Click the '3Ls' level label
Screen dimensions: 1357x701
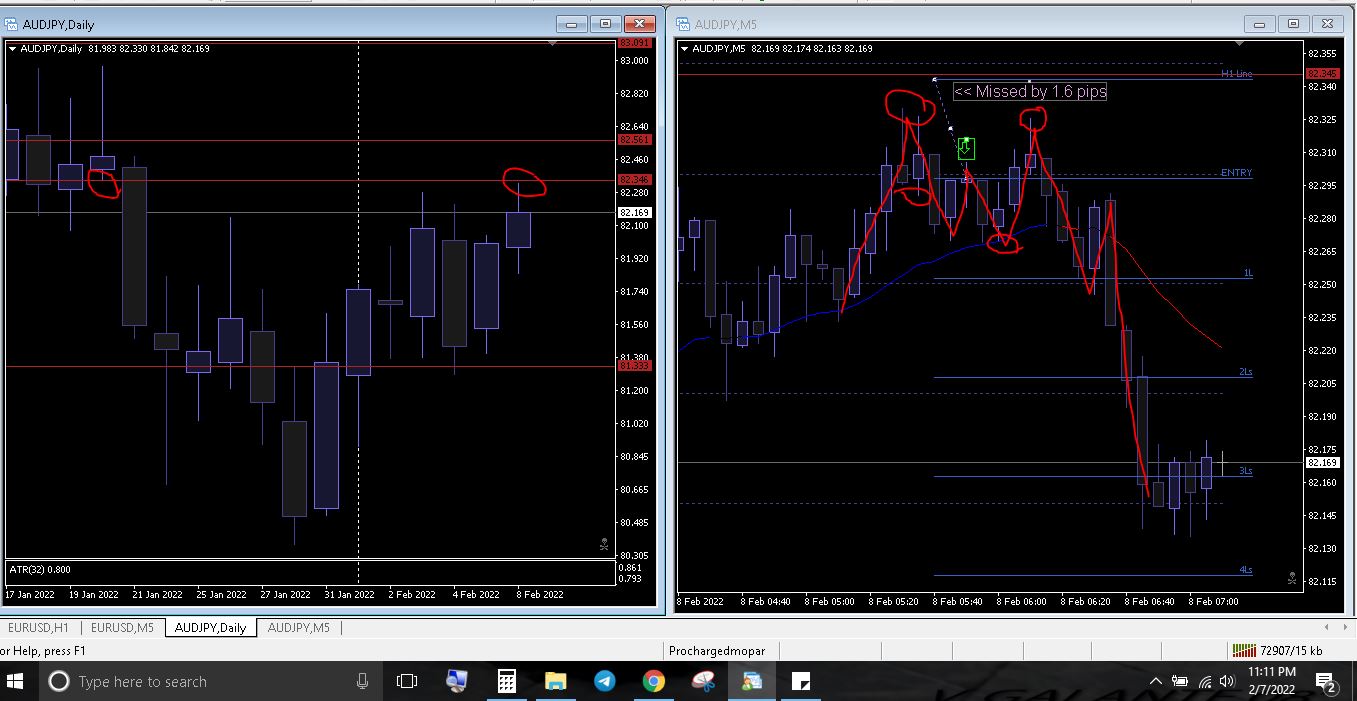[x=1246, y=470]
